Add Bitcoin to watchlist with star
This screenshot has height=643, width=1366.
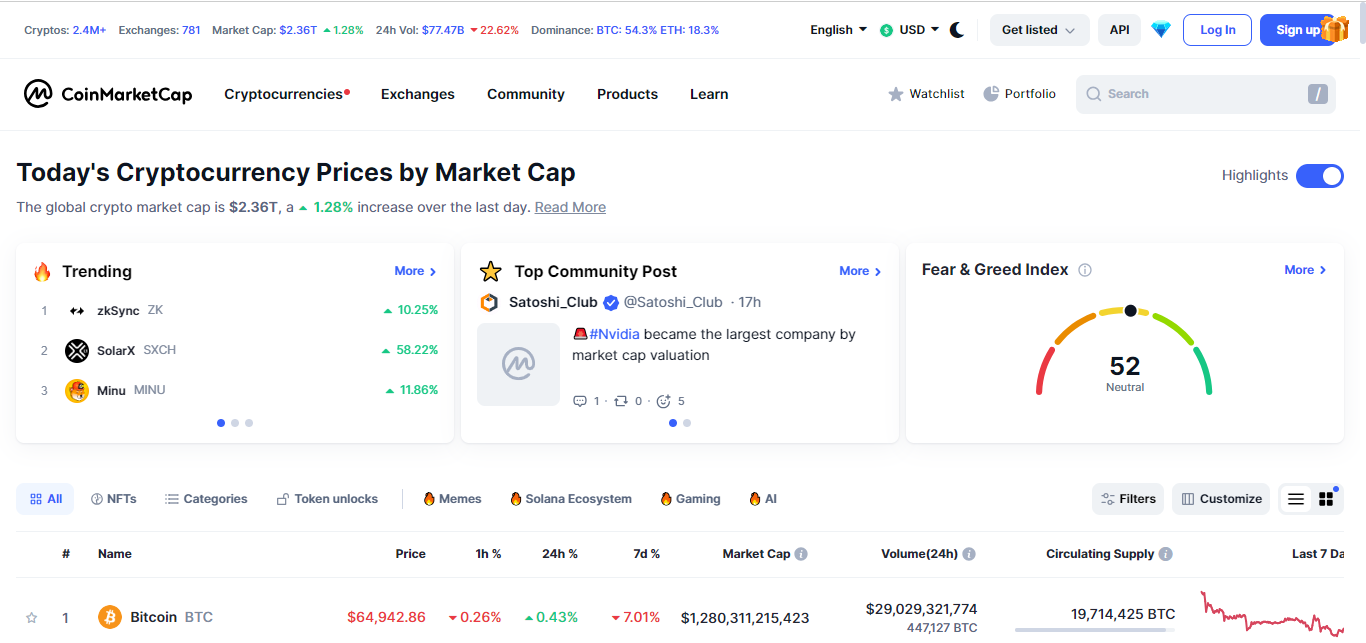(x=32, y=618)
